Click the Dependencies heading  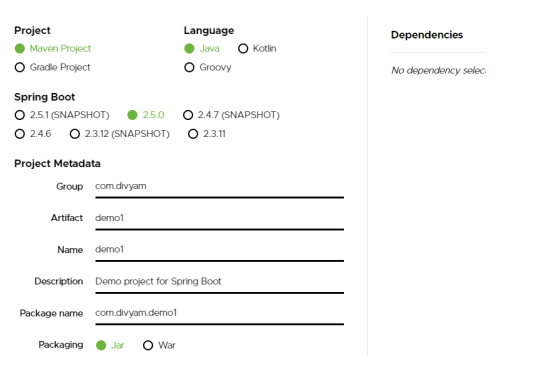click(x=427, y=35)
